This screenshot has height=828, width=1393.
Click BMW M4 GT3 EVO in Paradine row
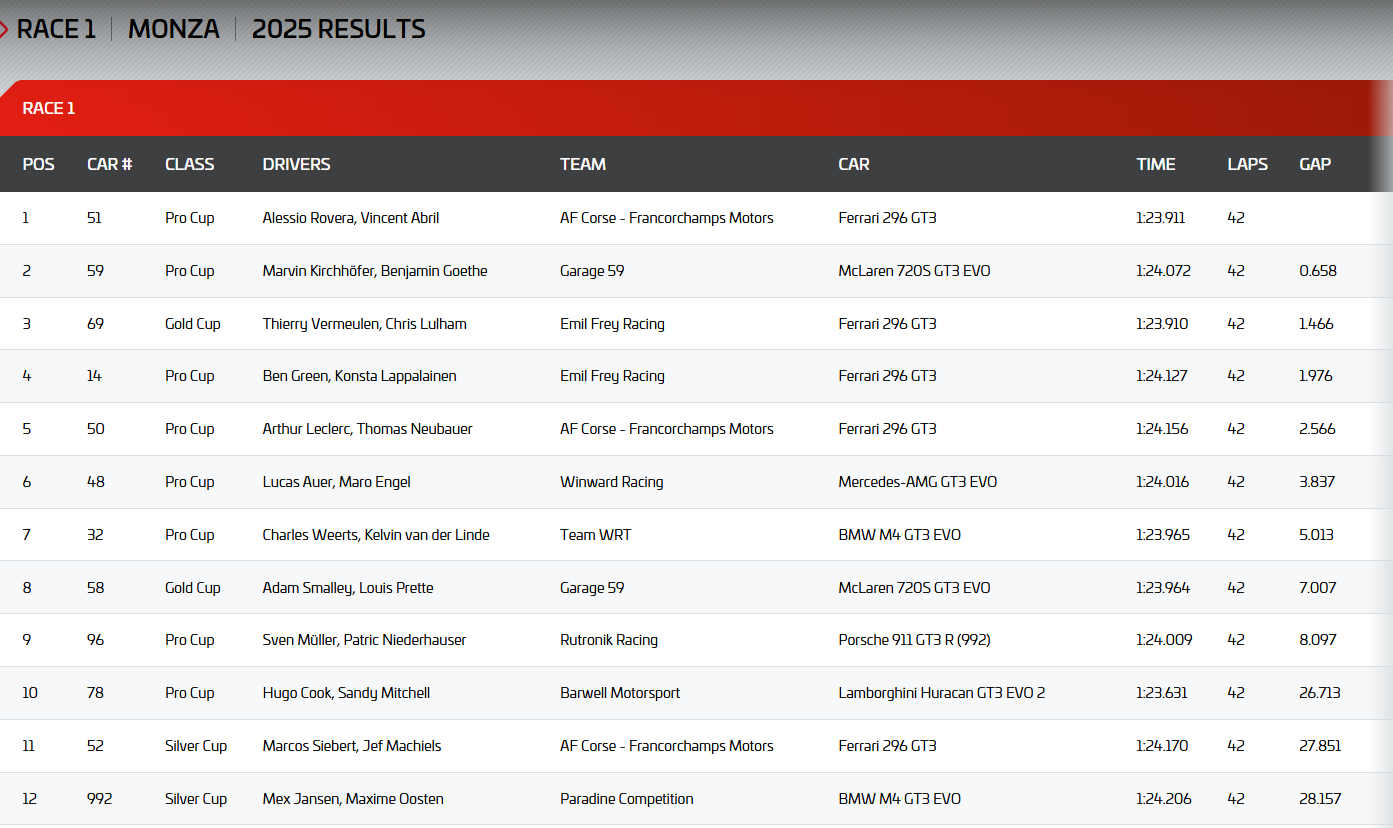tap(900, 799)
